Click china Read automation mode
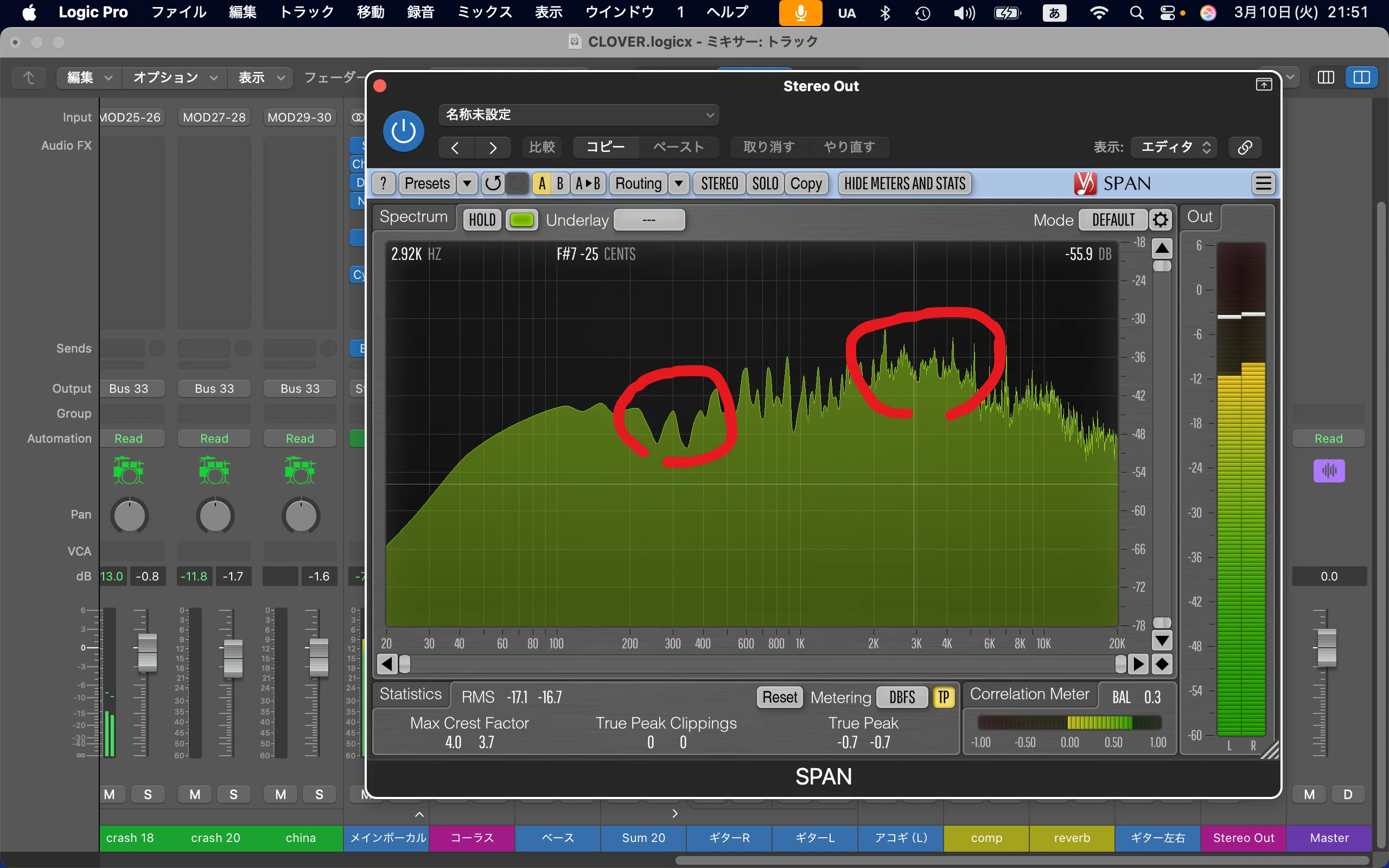The width and height of the screenshot is (1389, 868). [x=300, y=438]
